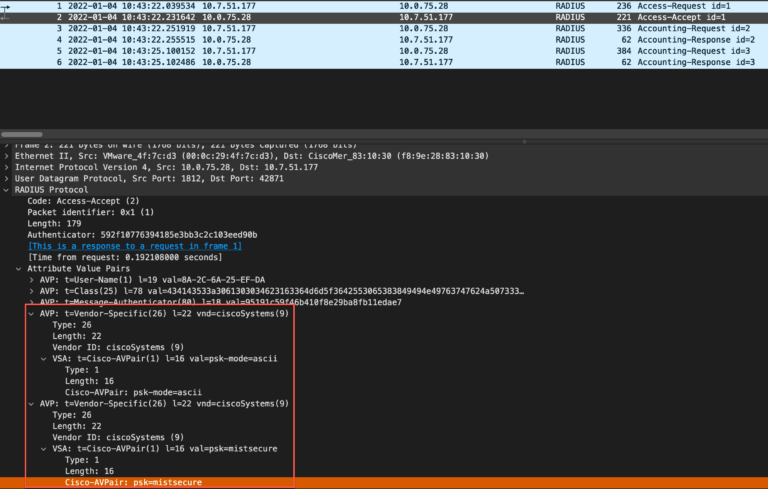Expand the User Datagram Protocol section
The image size is (768, 489).
coord(6,178)
